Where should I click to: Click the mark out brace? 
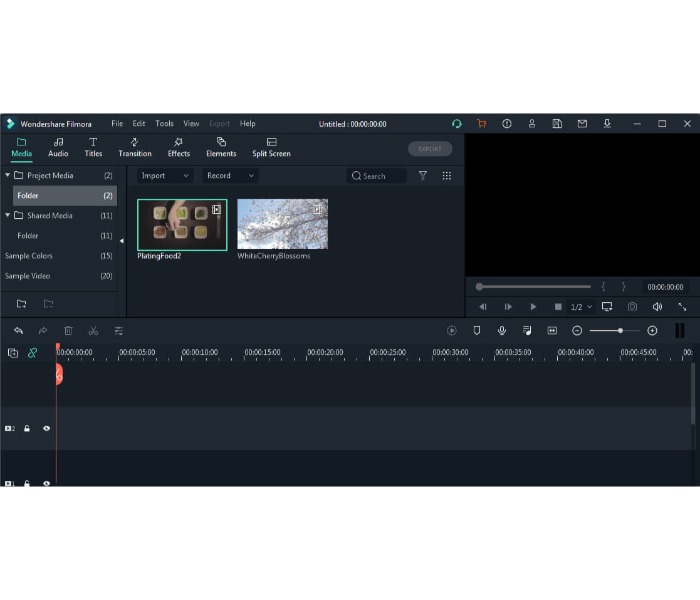click(624, 287)
